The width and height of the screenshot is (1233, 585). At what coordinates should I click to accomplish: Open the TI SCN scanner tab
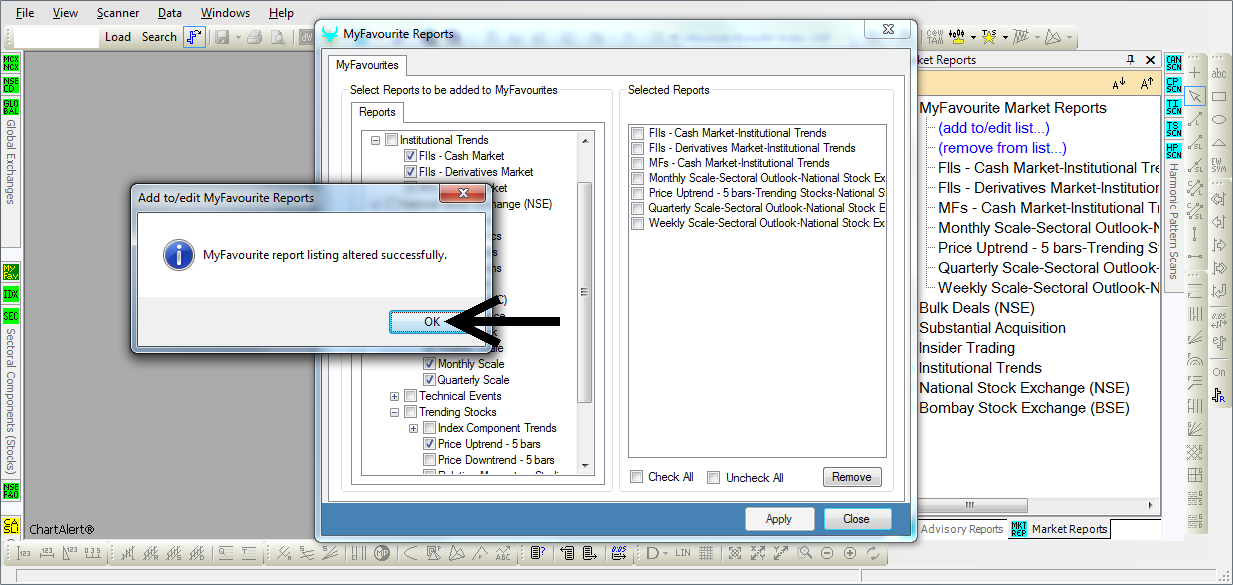(1174, 106)
